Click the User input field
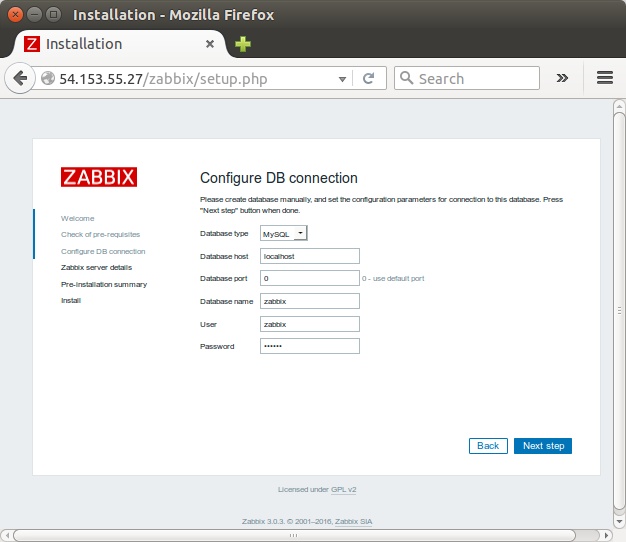Image resolution: width=626 pixels, height=542 pixels. tap(309, 324)
